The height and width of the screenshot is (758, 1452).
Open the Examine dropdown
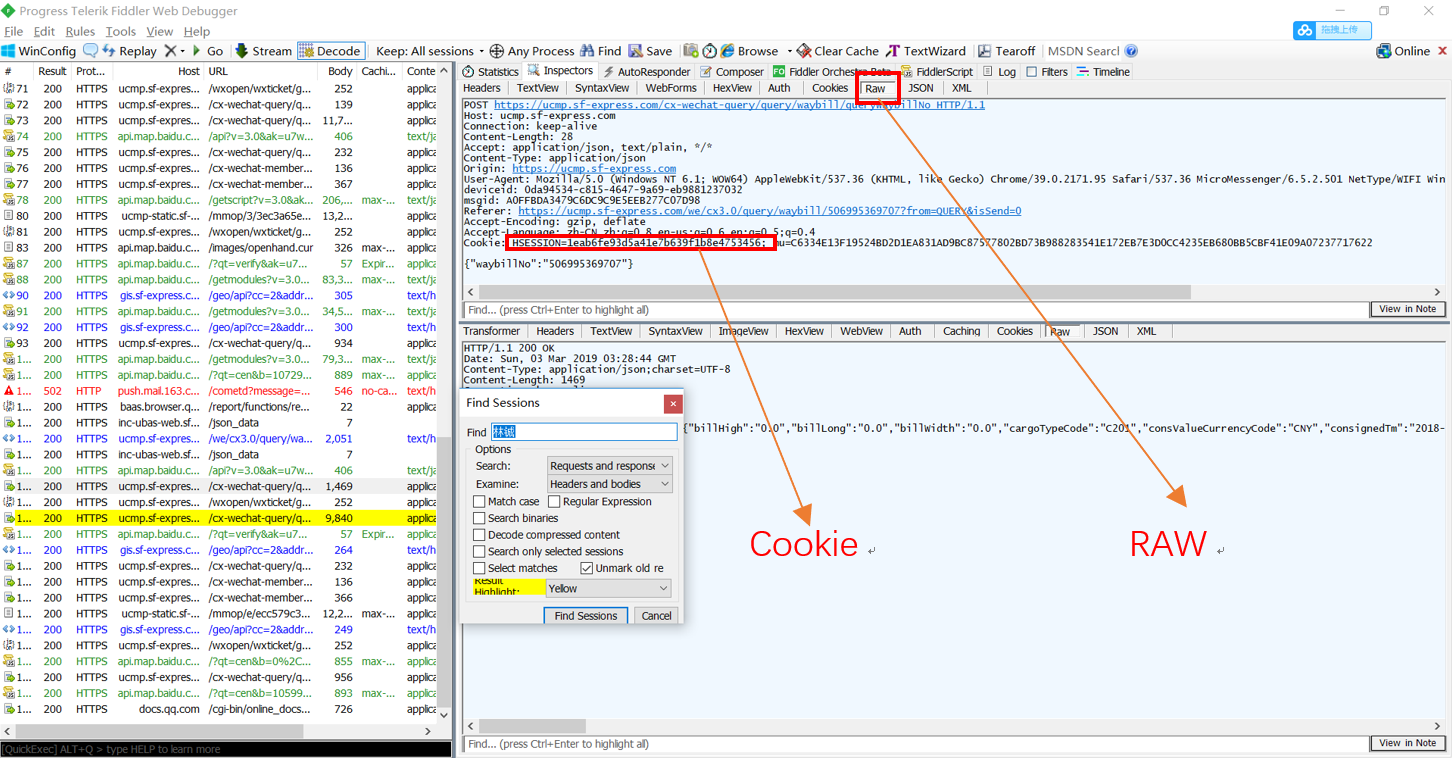pyautogui.click(x=609, y=484)
